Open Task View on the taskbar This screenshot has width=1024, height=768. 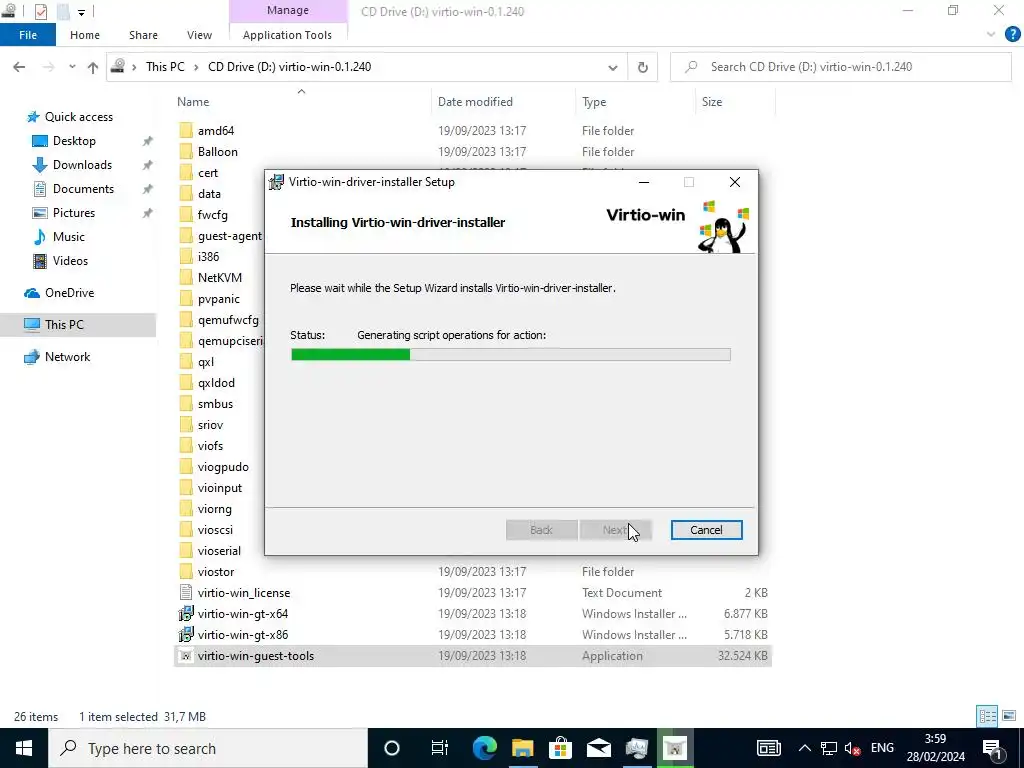pos(440,748)
